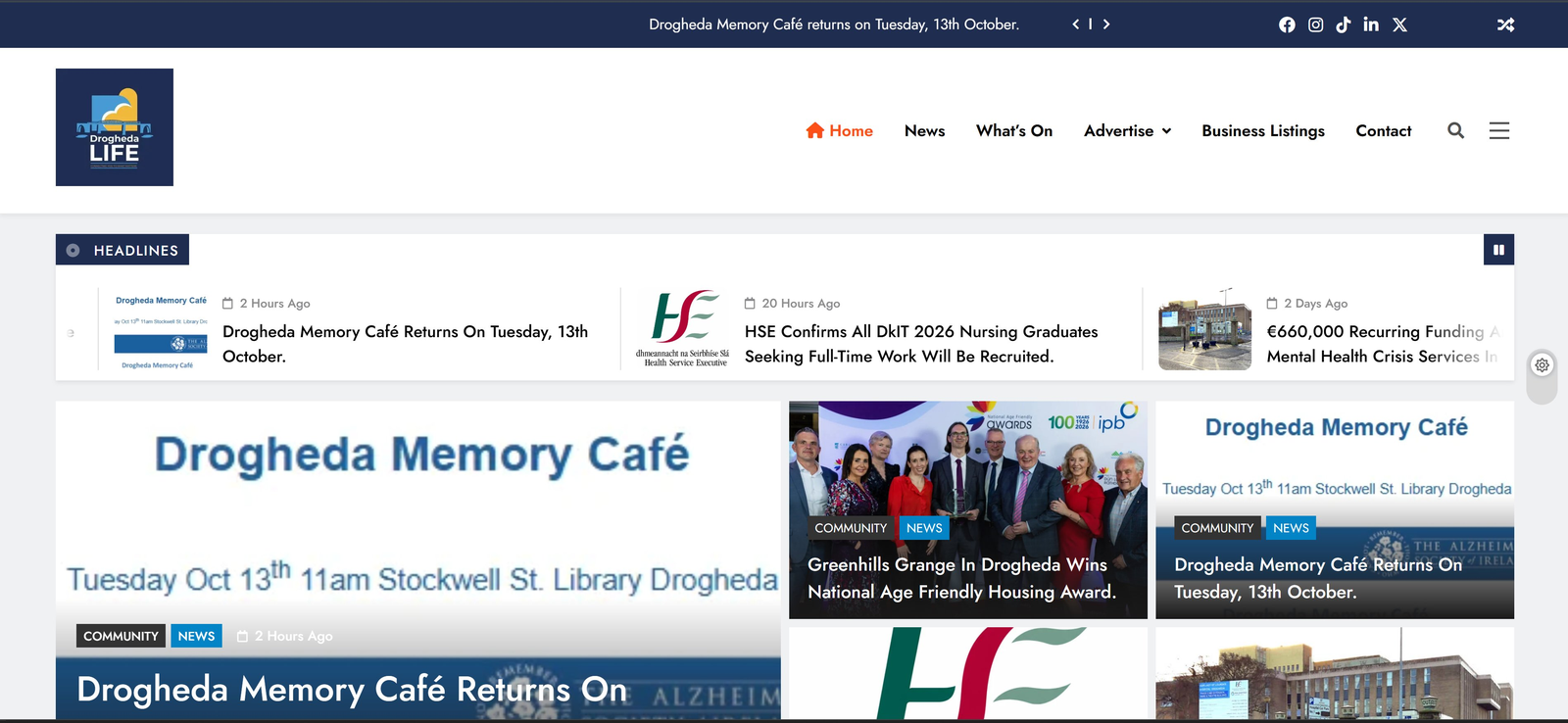The height and width of the screenshot is (723, 1568).
Task: Click the HSE logo thumbnail in headlines
Action: coord(683,329)
